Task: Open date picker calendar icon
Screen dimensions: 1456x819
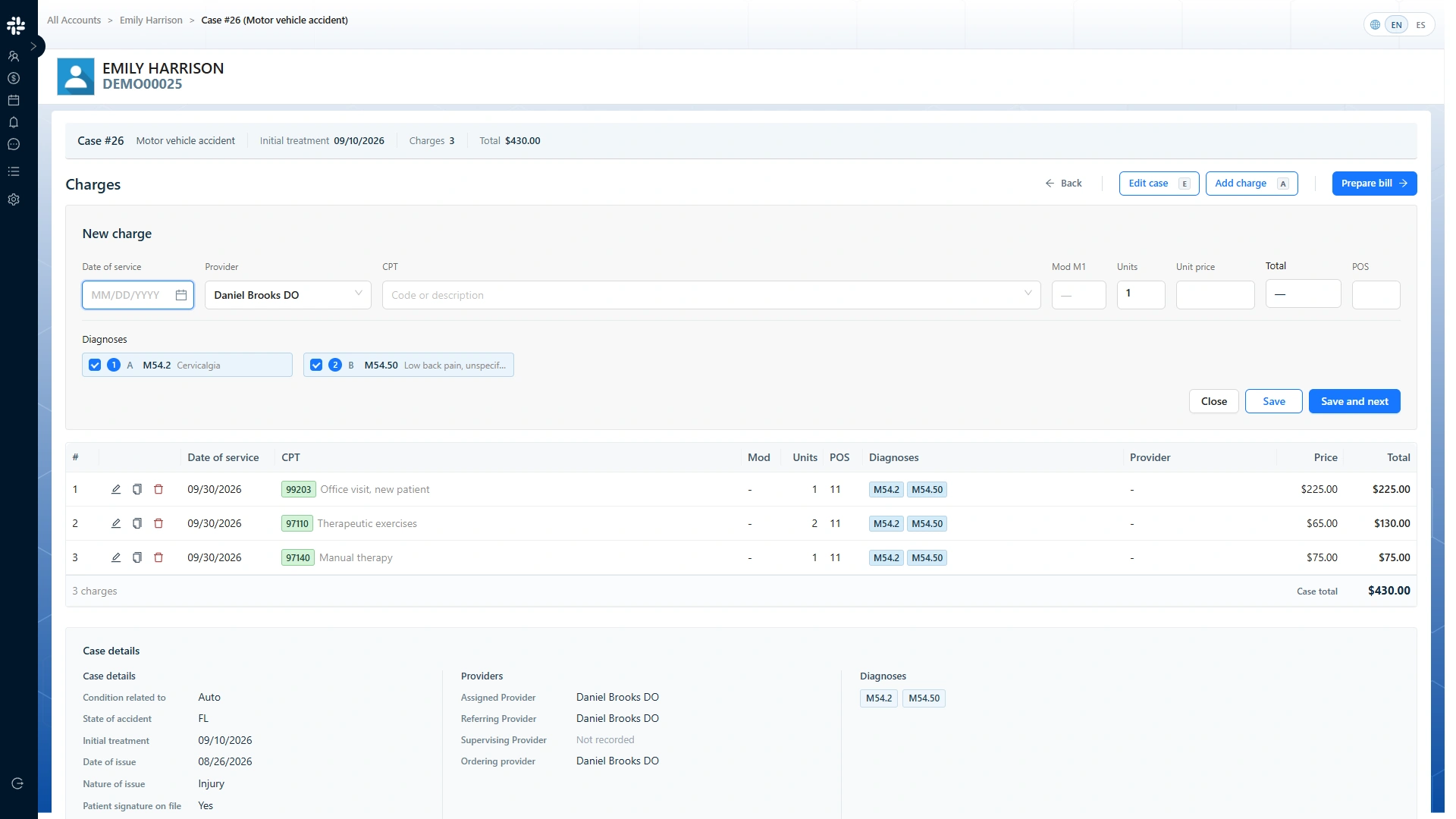Action: (181, 295)
